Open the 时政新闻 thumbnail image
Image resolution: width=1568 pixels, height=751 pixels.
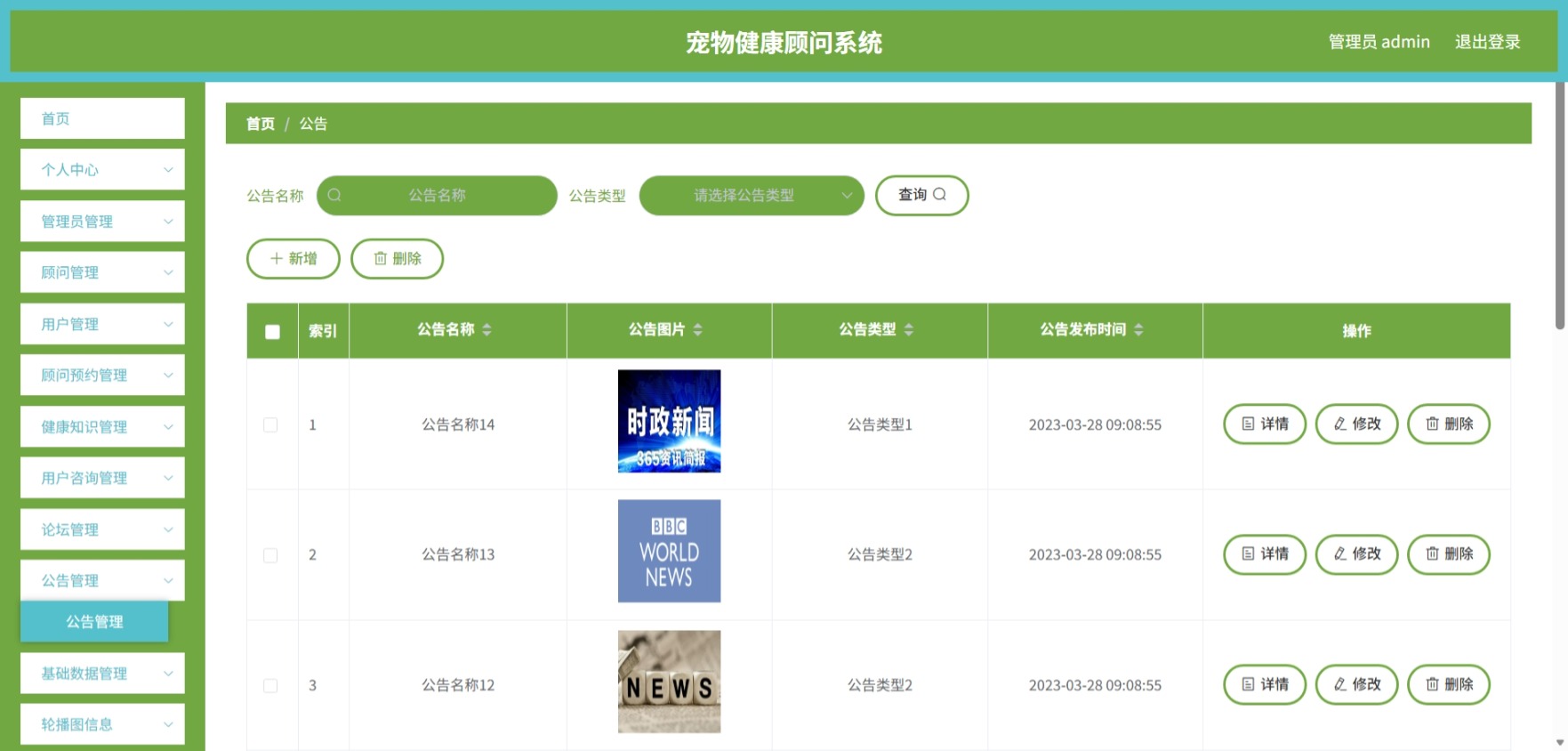click(x=669, y=421)
